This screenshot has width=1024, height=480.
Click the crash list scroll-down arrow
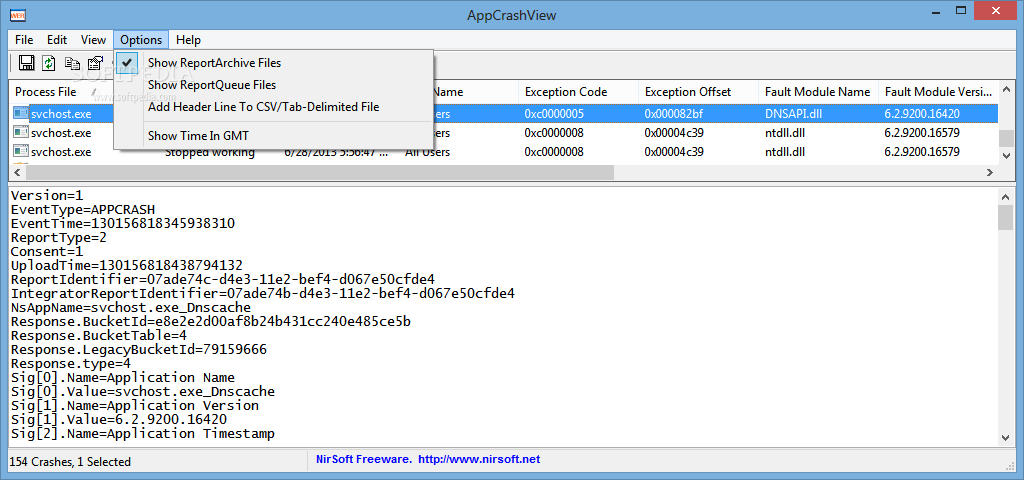click(x=1006, y=155)
